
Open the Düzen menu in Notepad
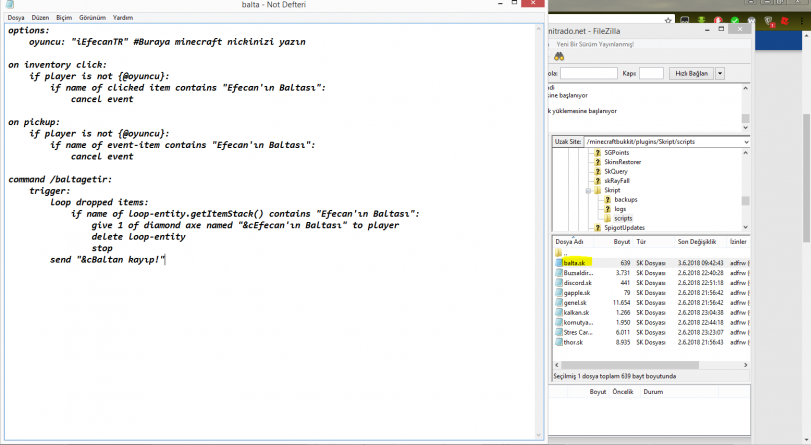pos(40,18)
